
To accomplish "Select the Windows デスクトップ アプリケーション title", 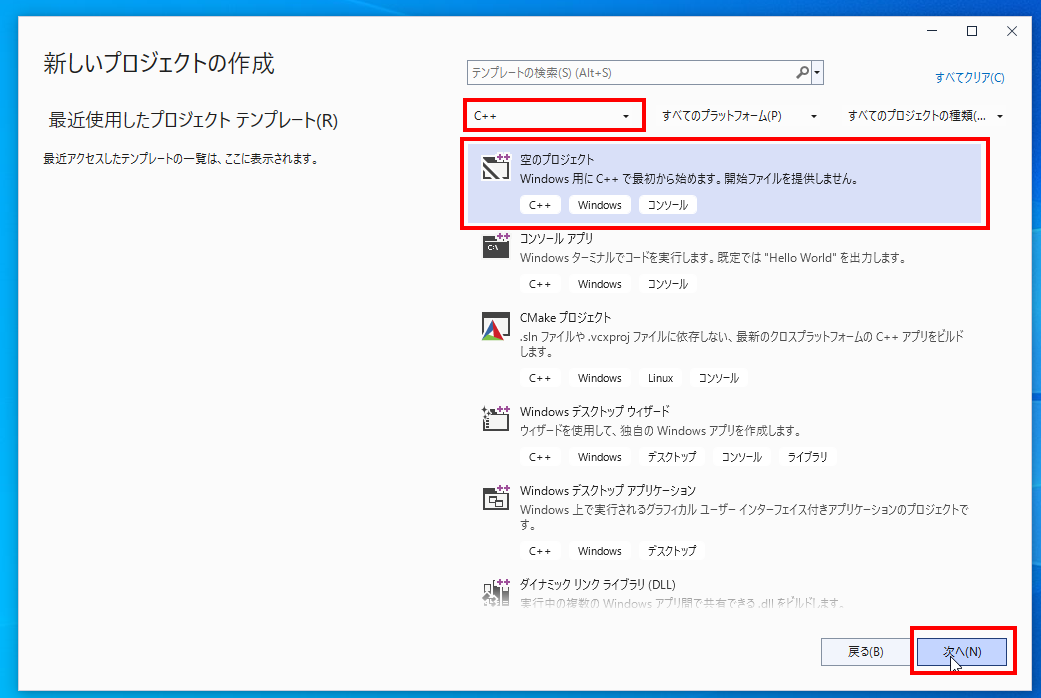I will [607, 490].
